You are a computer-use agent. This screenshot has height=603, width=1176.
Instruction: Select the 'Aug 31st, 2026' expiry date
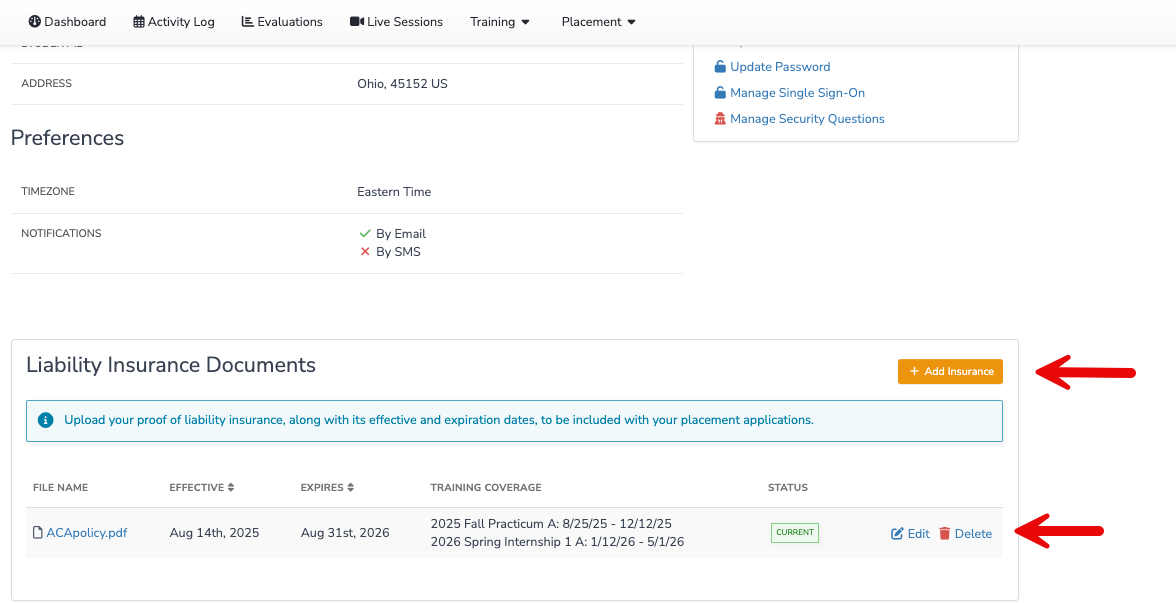345,533
